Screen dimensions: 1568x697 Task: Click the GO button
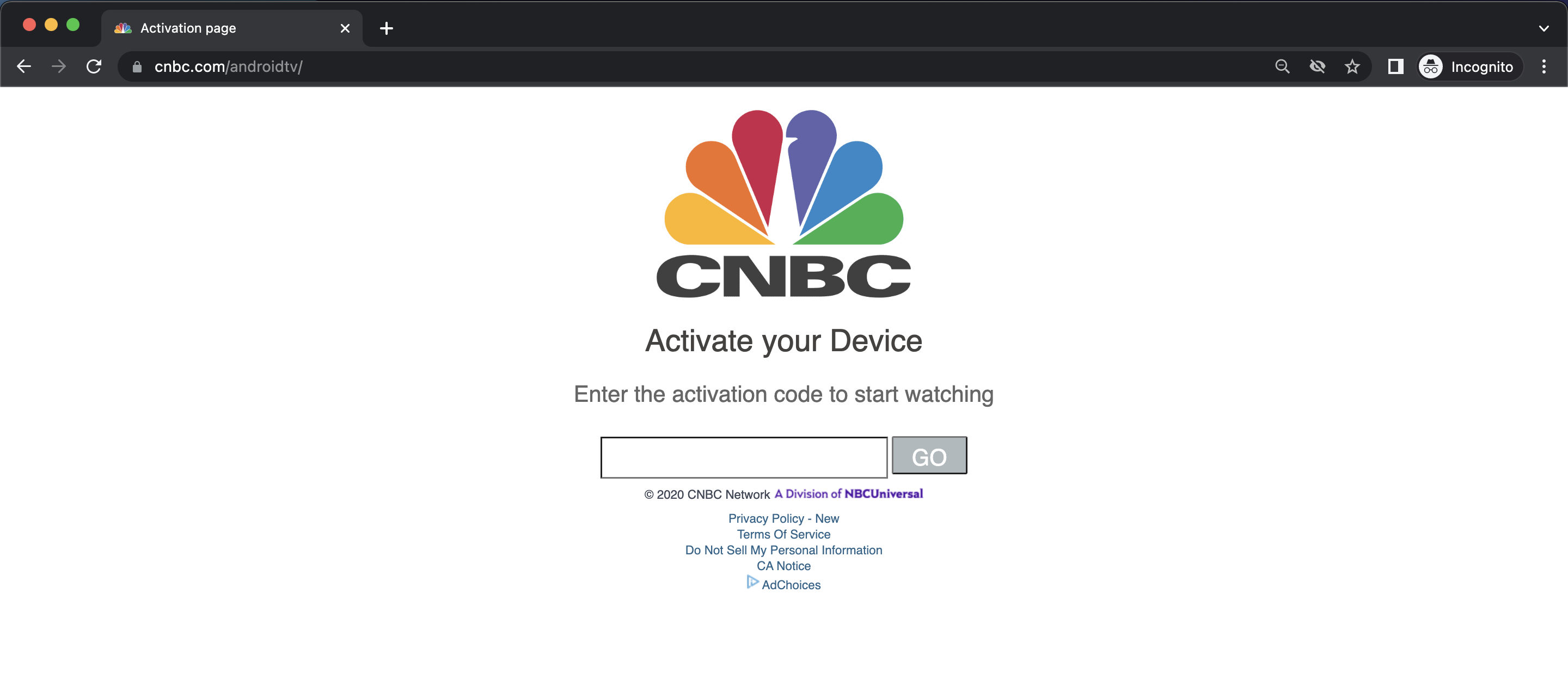pyautogui.click(x=929, y=455)
